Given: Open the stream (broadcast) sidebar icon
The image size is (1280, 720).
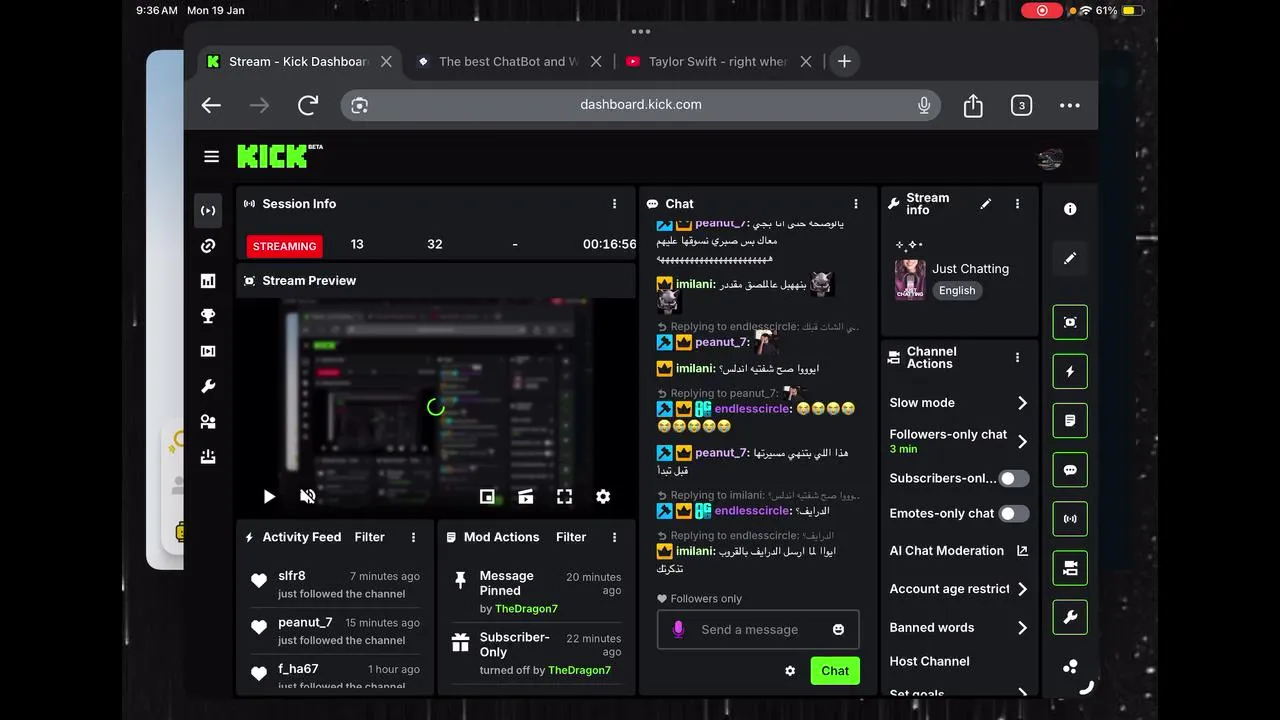Looking at the screenshot, I should (x=208, y=211).
